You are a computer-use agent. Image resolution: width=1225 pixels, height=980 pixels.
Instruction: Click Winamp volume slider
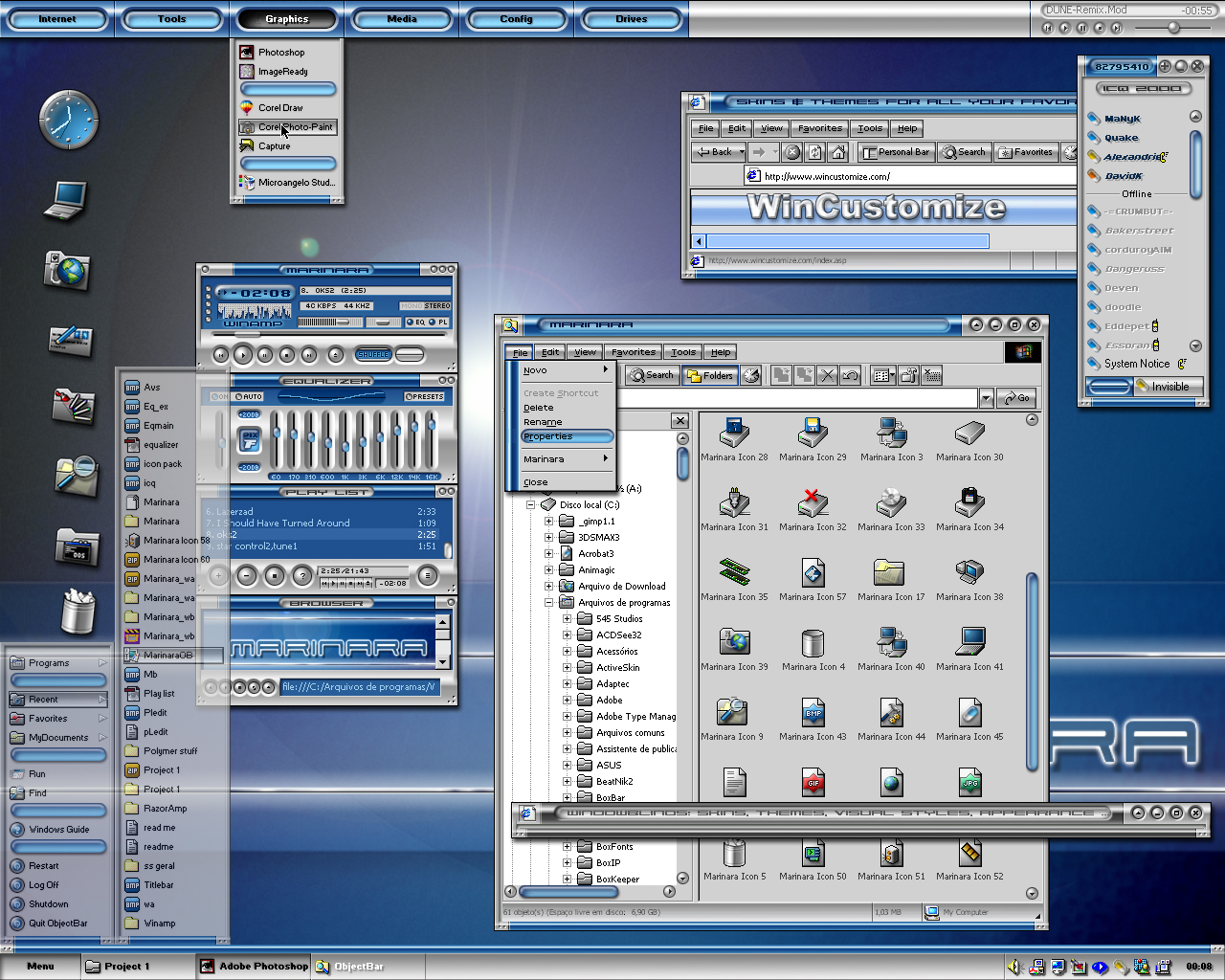pyautogui.click(x=330, y=323)
